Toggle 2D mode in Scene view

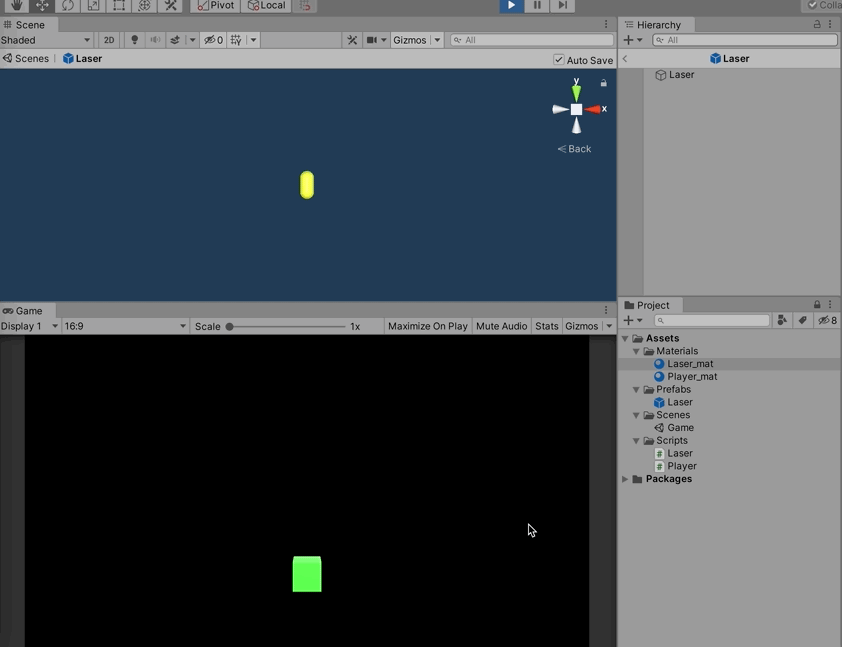pyautogui.click(x=110, y=39)
